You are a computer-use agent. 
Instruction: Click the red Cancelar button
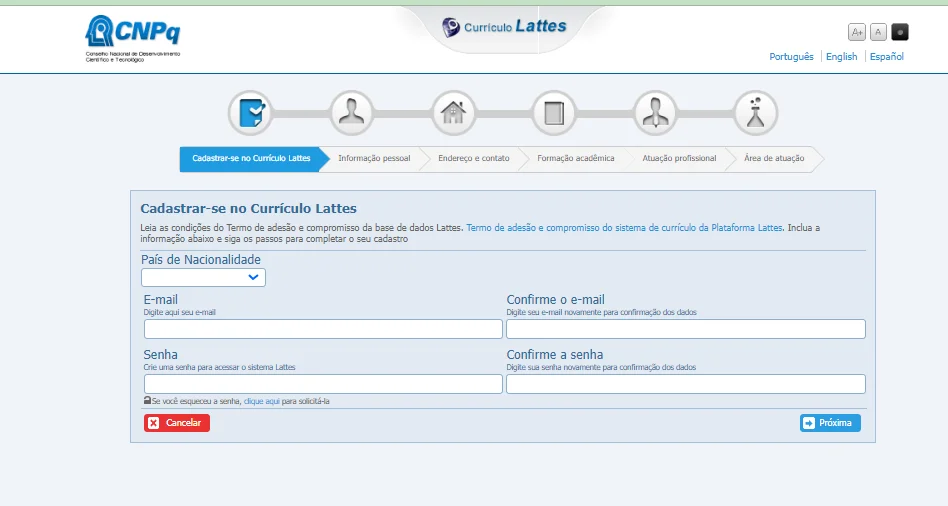pyautogui.click(x=177, y=423)
